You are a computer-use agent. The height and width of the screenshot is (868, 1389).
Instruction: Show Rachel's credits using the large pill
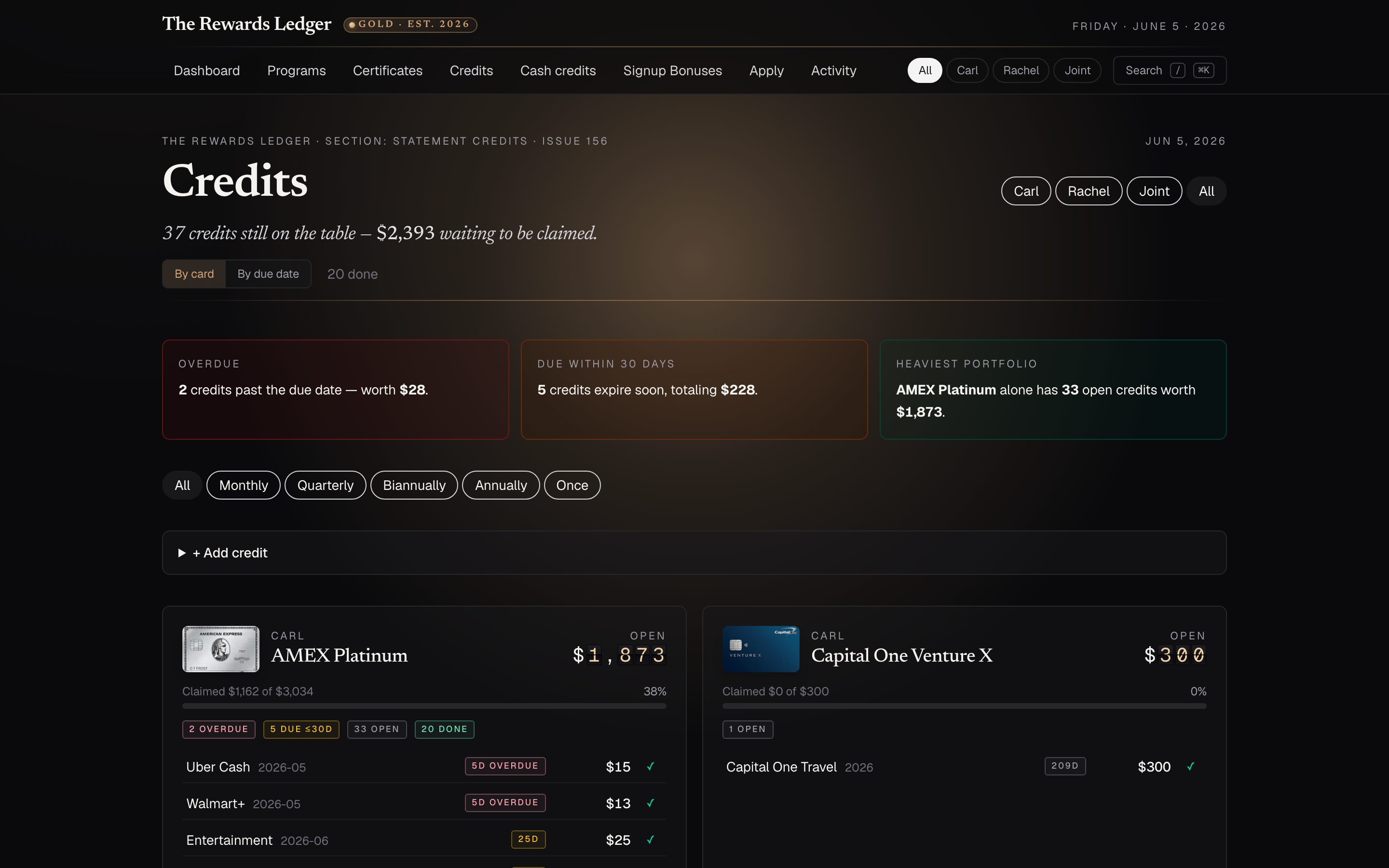1088,191
